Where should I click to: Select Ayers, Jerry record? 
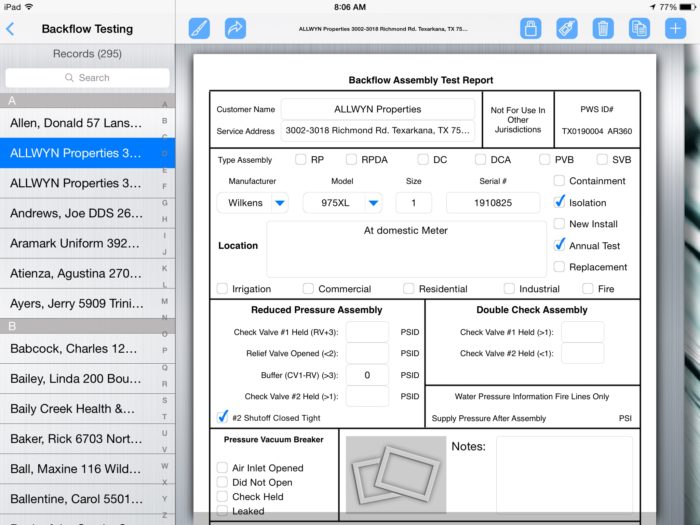[88, 303]
